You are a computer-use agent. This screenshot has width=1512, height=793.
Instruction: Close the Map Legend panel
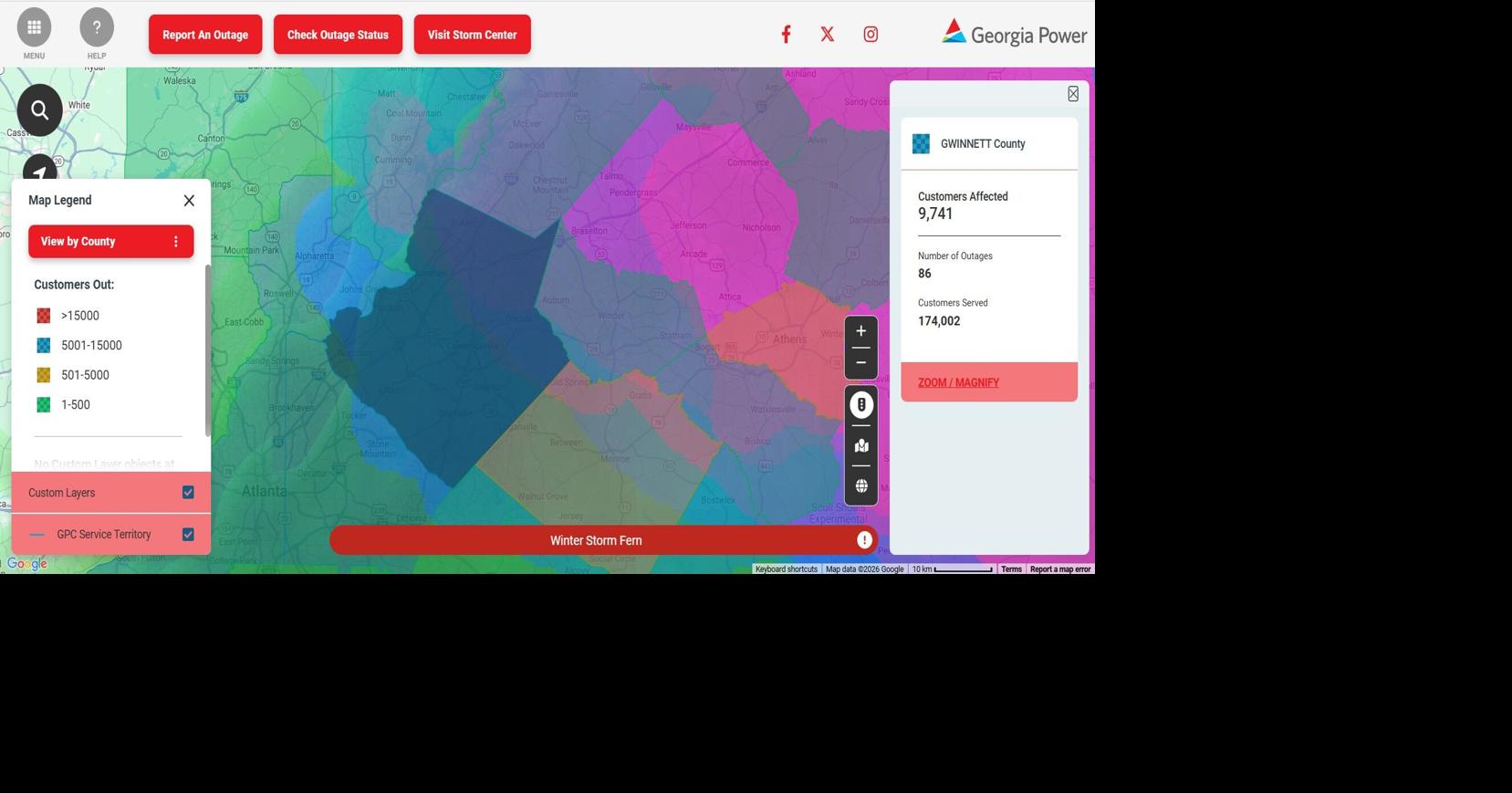point(189,201)
